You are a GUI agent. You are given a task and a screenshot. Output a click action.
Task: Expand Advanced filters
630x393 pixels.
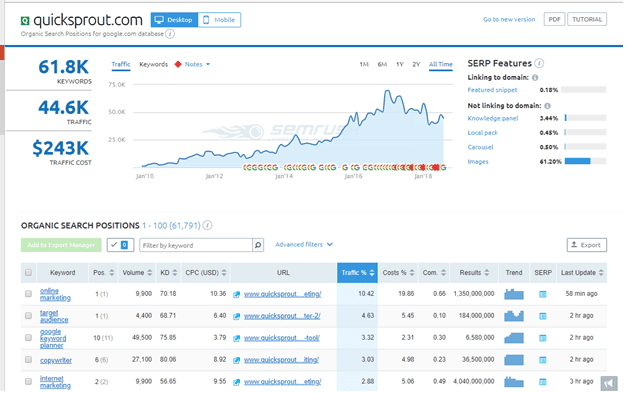coord(304,244)
